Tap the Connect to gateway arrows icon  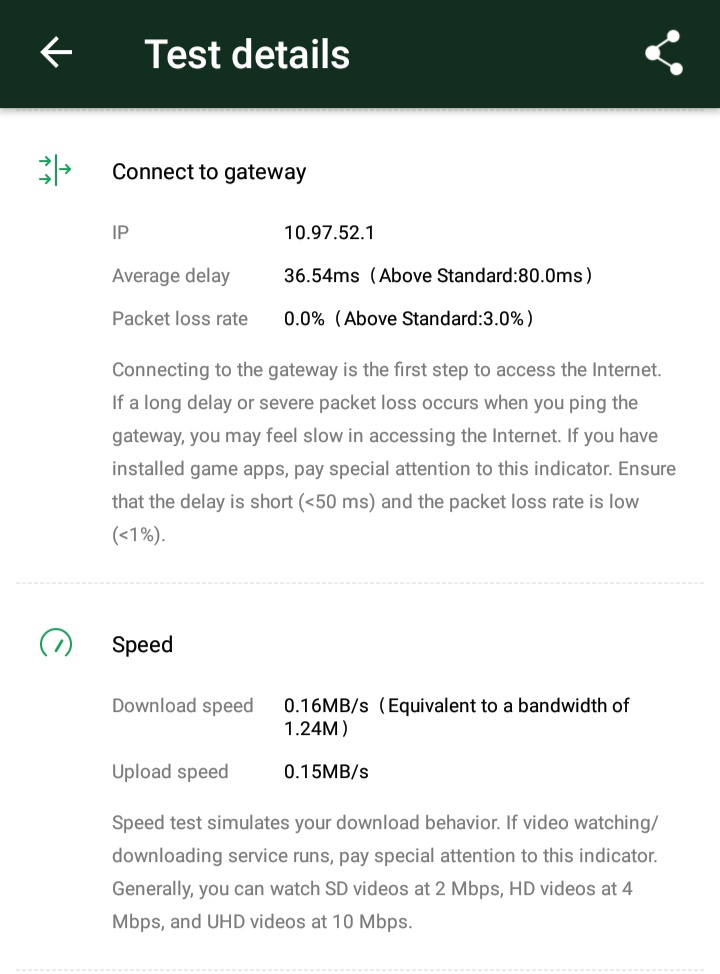(55, 171)
